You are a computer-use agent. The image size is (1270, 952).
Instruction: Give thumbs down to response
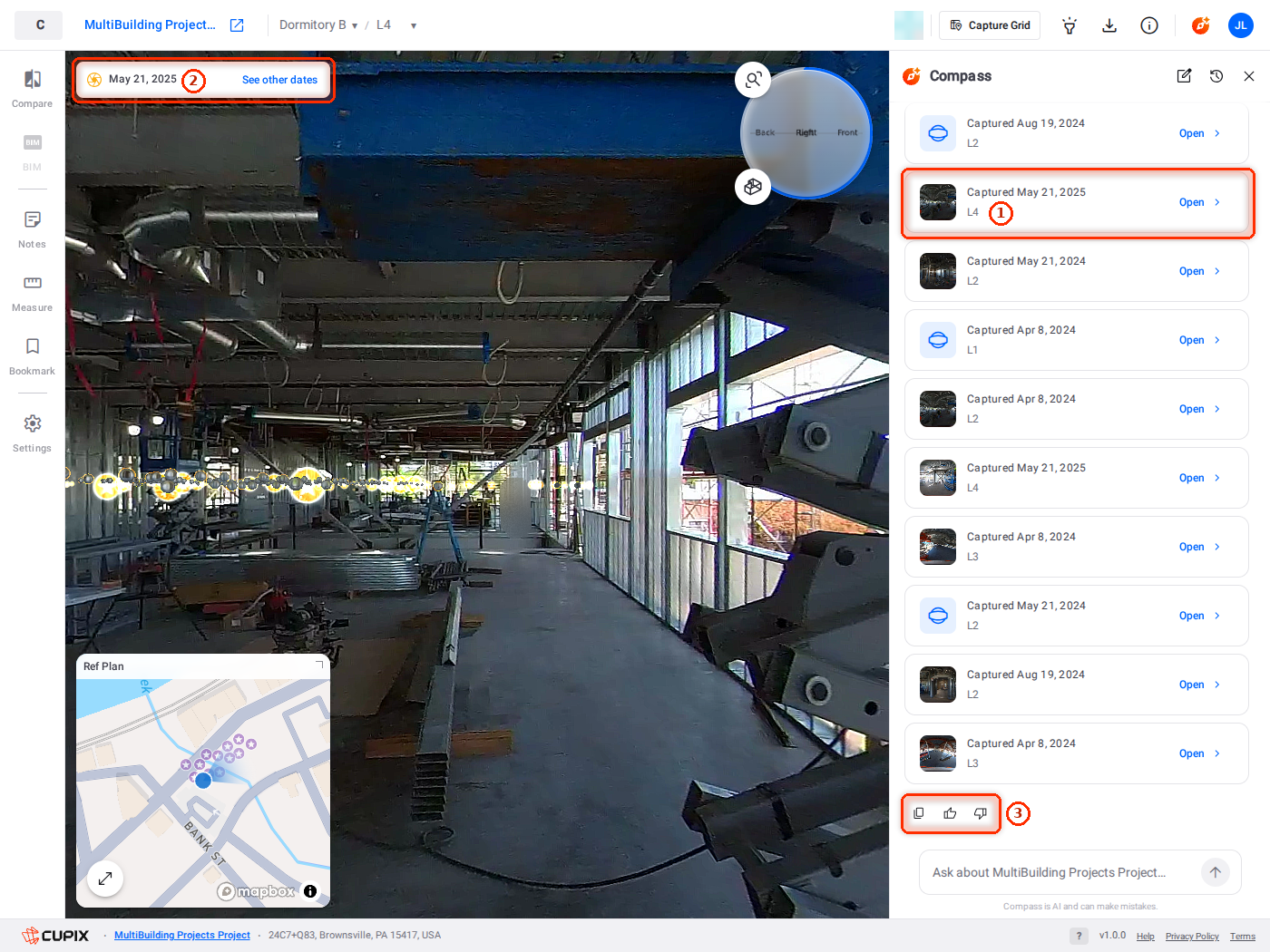pos(981,813)
